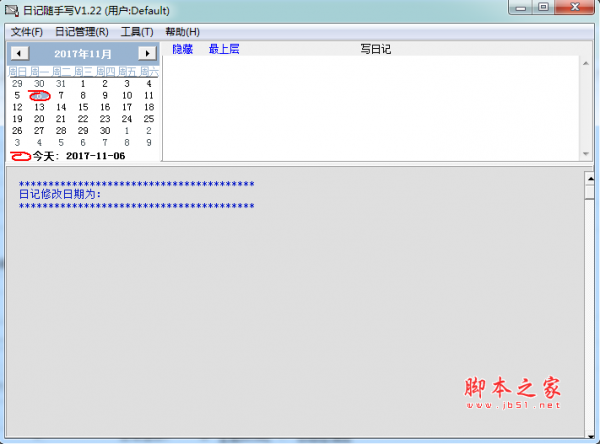The image size is (600, 444).
Task: Select November 16 in calendar
Action: click(x=105, y=107)
